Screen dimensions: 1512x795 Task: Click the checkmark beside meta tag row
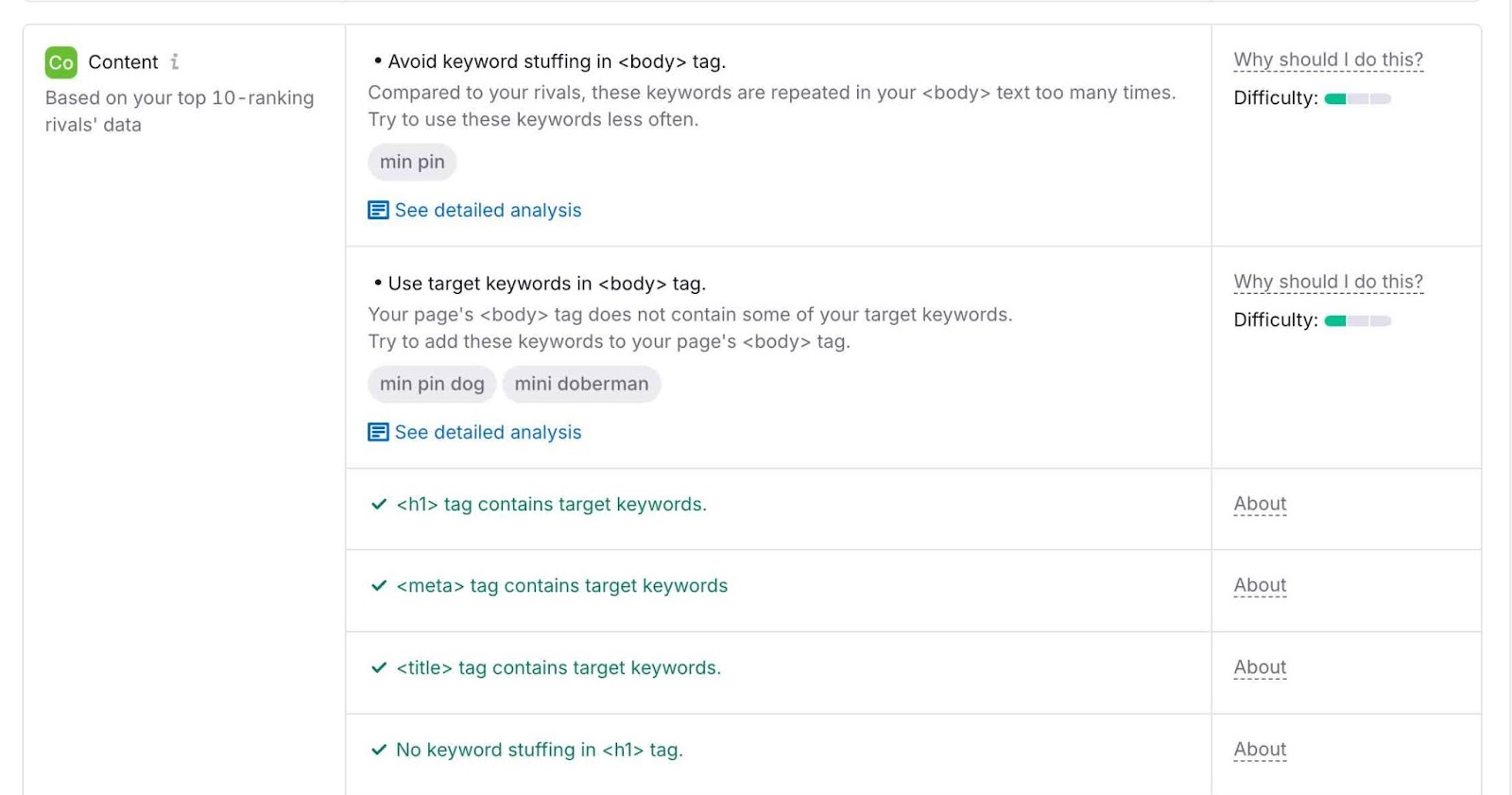coord(379,586)
